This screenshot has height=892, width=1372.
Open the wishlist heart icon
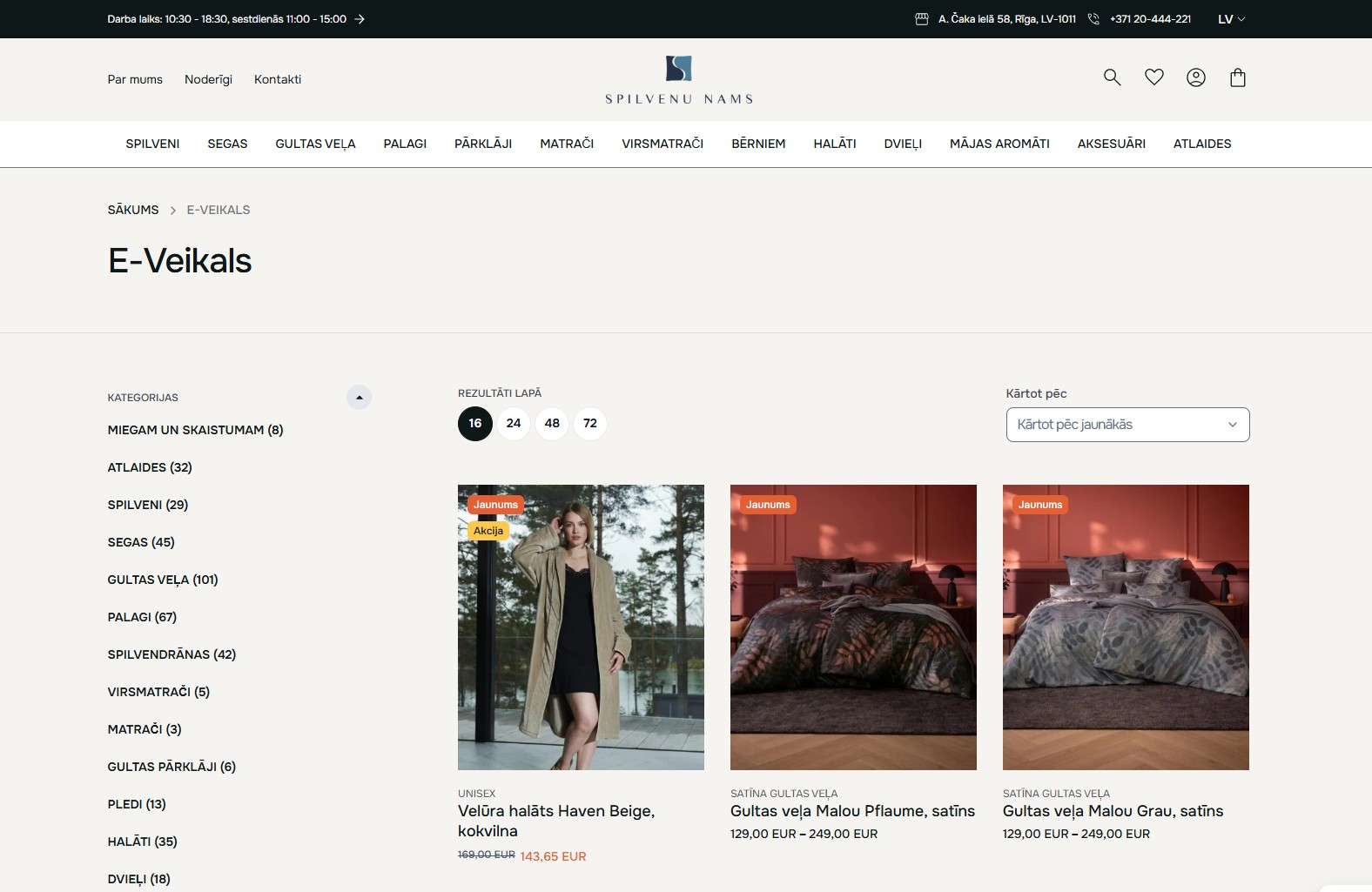[1153, 77]
